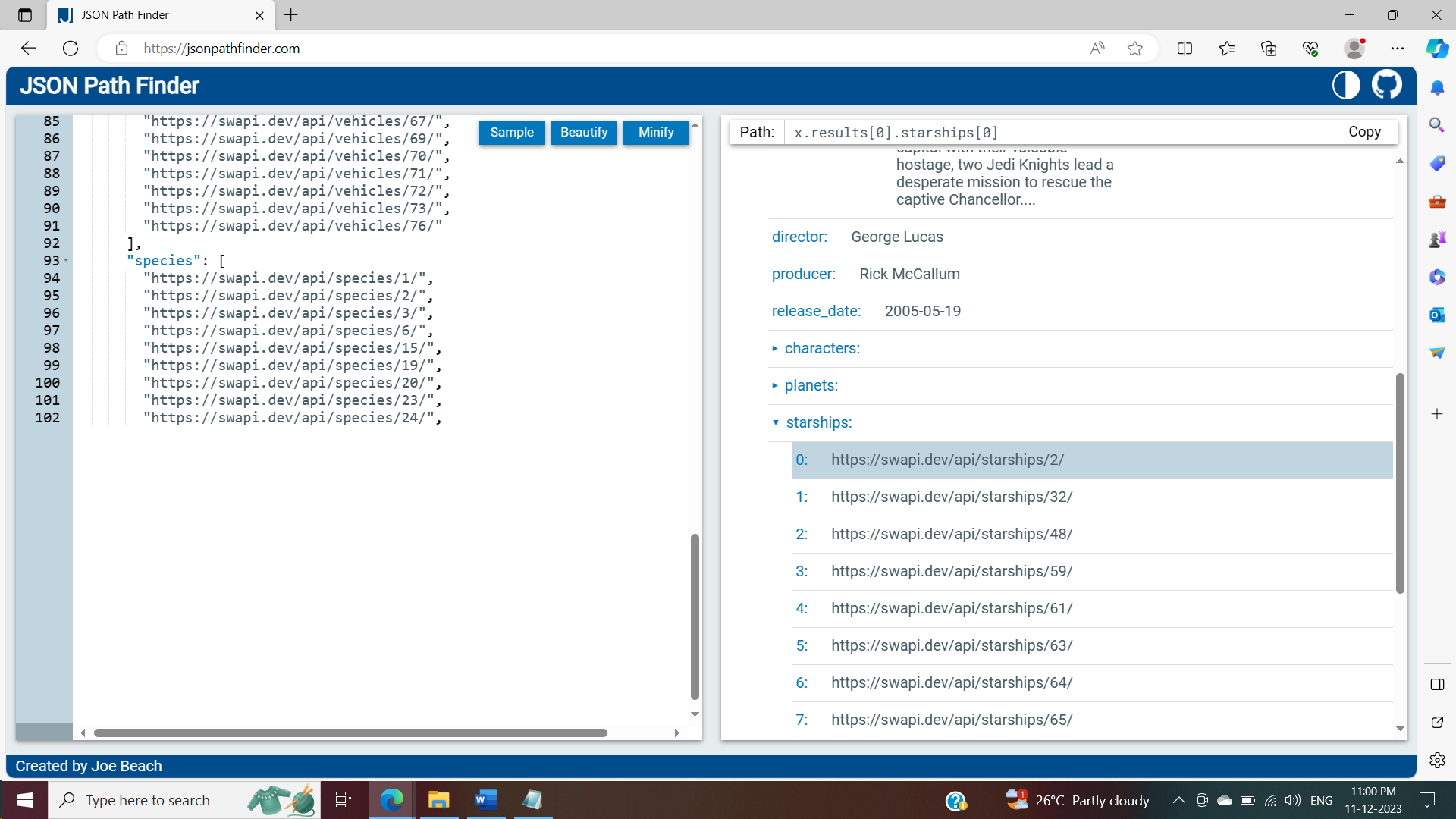
Task: Open Microsoft 365 sidebar icon
Action: pyautogui.click(x=1436, y=277)
